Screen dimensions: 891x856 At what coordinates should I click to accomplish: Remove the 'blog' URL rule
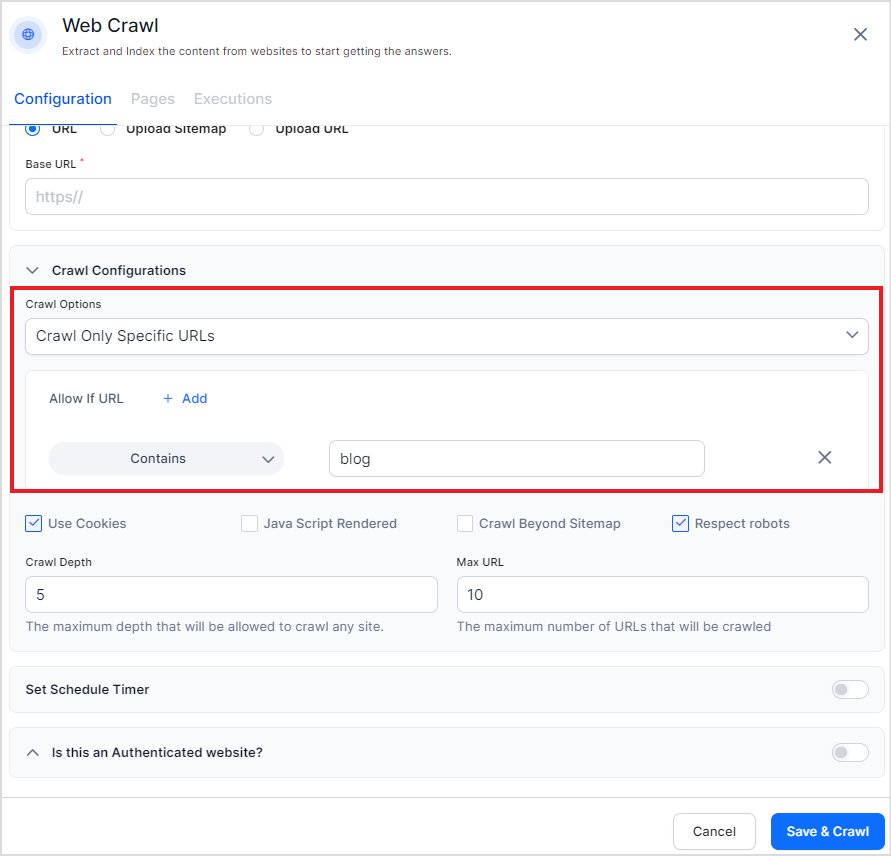pos(824,458)
